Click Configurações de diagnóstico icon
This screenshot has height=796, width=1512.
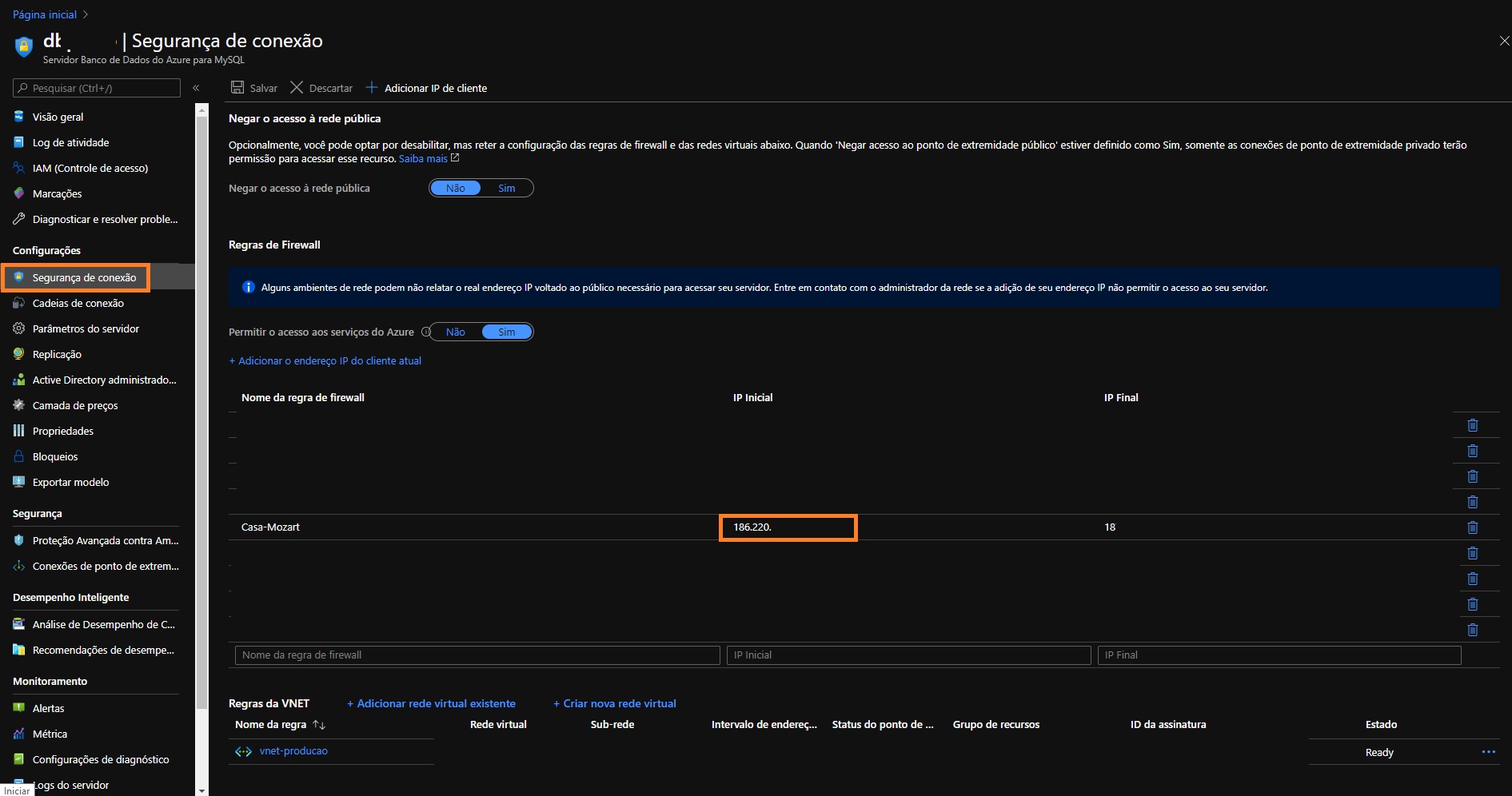[x=19, y=759]
